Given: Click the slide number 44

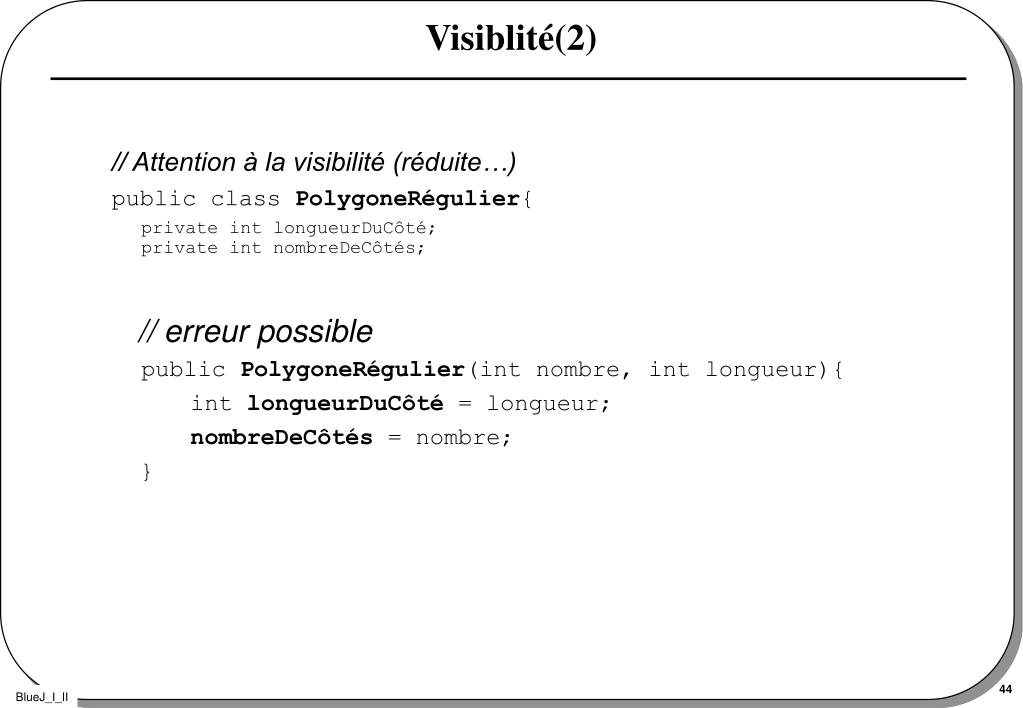Looking at the screenshot, I should pos(1005,689).
